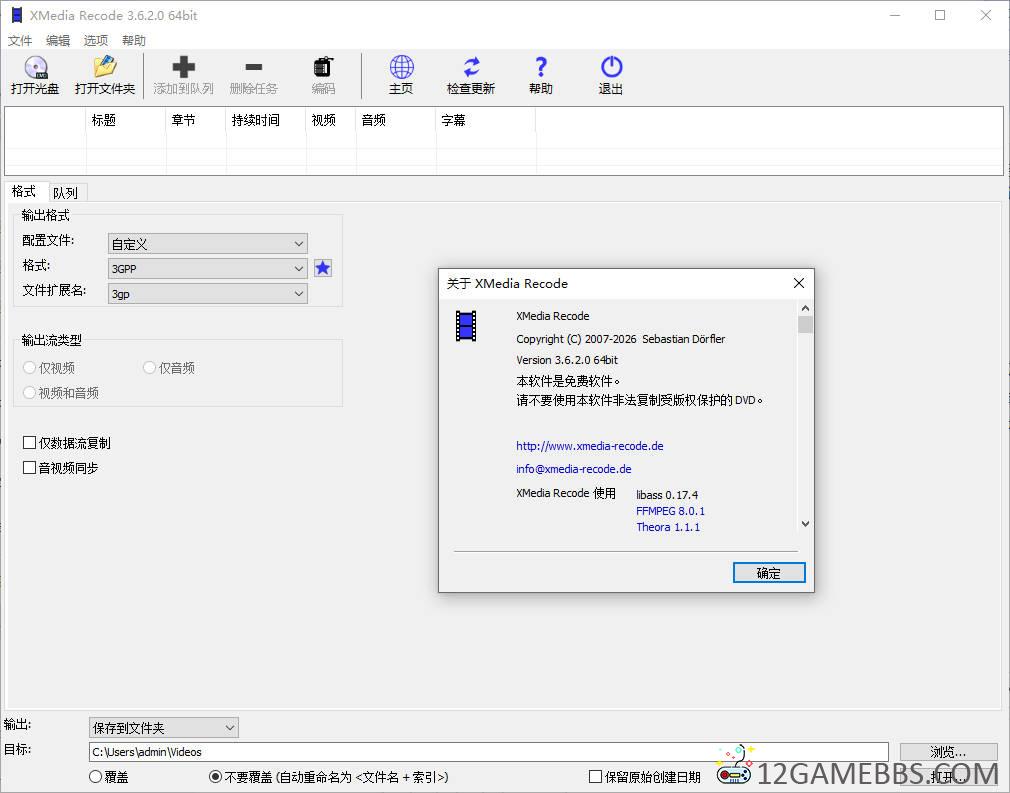The image size is (1010, 793).
Task: Click the blue star favorite profile icon
Action: coord(322,268)
